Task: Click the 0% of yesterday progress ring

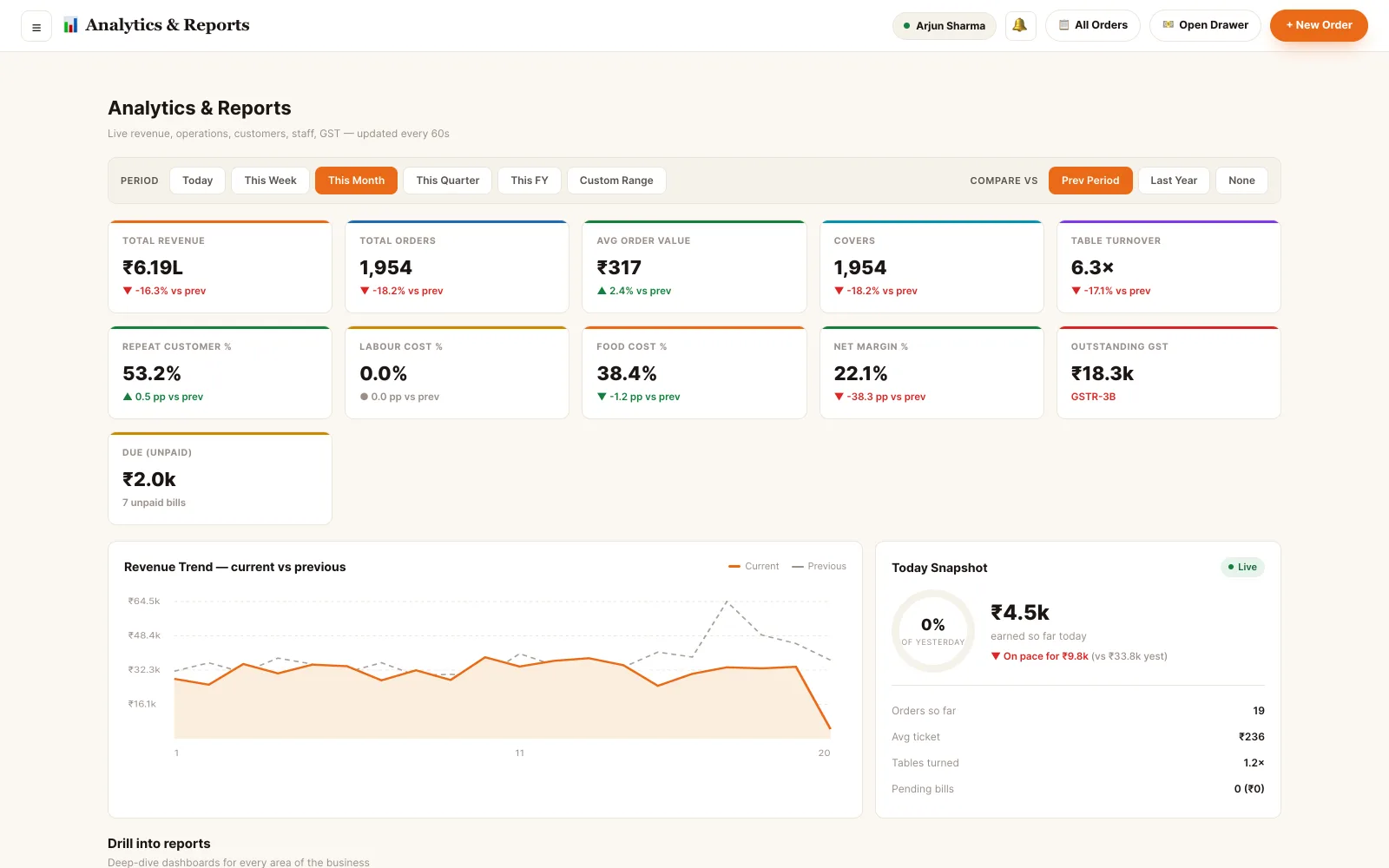Action: point(933,631)
